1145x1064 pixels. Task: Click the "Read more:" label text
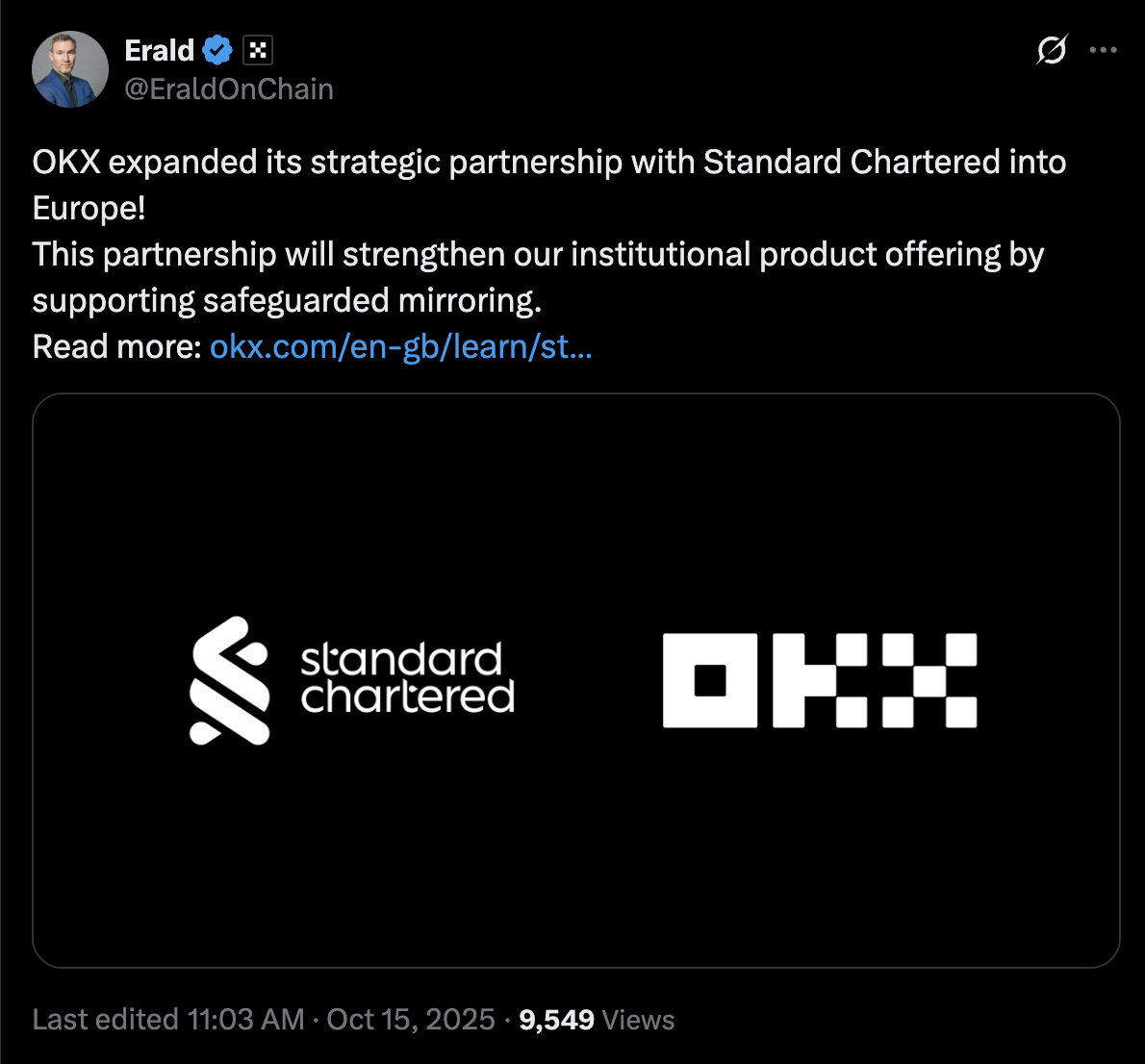point(116,346)
